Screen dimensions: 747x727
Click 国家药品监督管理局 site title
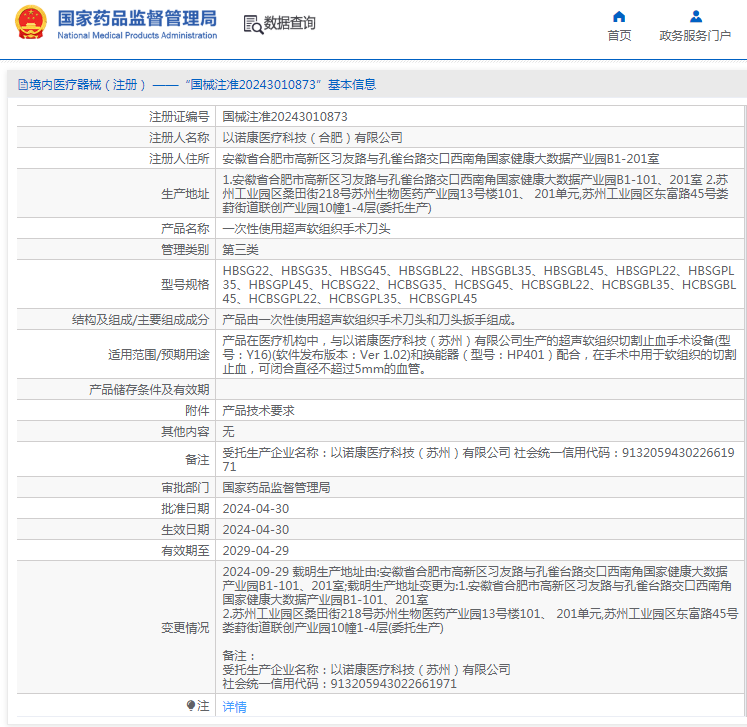(x=137, y=19)
